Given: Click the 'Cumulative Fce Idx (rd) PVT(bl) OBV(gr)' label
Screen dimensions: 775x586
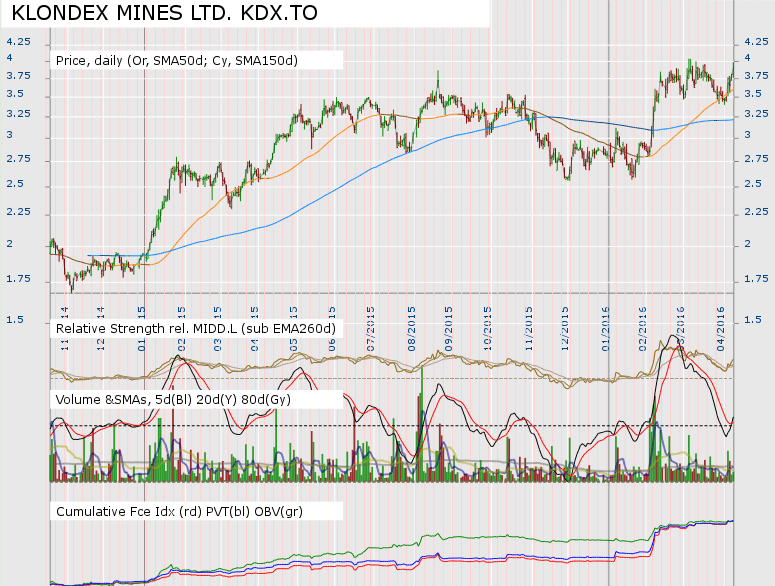Looking at the screenshot, I should tap(179, 511).
